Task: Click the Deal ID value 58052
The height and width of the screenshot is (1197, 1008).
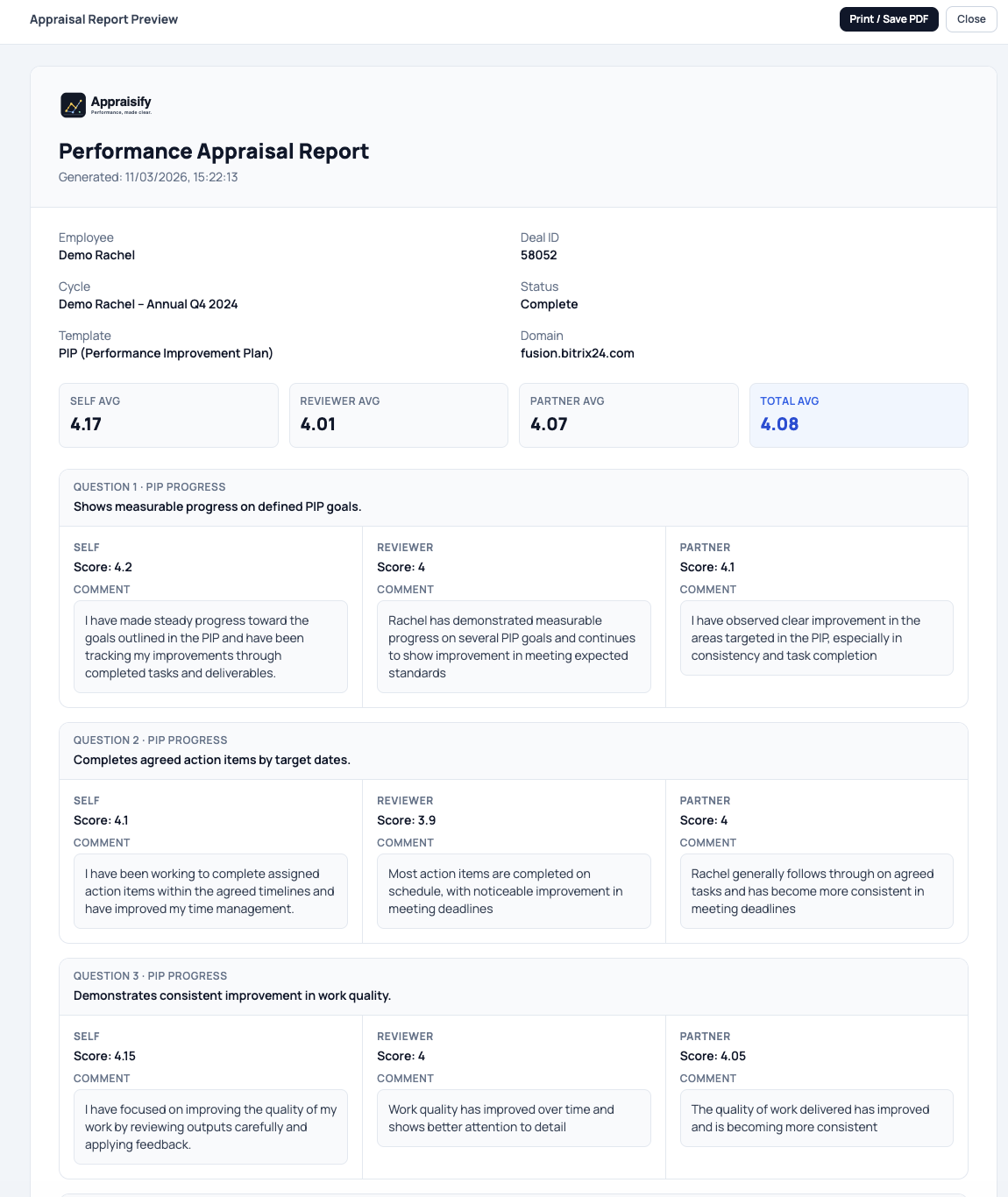Action: (538, 255)
